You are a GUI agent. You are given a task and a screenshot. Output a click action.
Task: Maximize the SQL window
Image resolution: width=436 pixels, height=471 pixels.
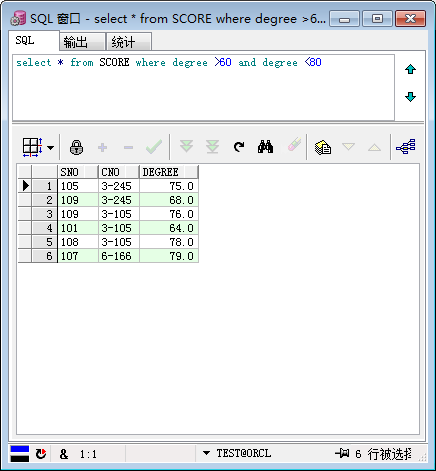[x=377, y=18]
